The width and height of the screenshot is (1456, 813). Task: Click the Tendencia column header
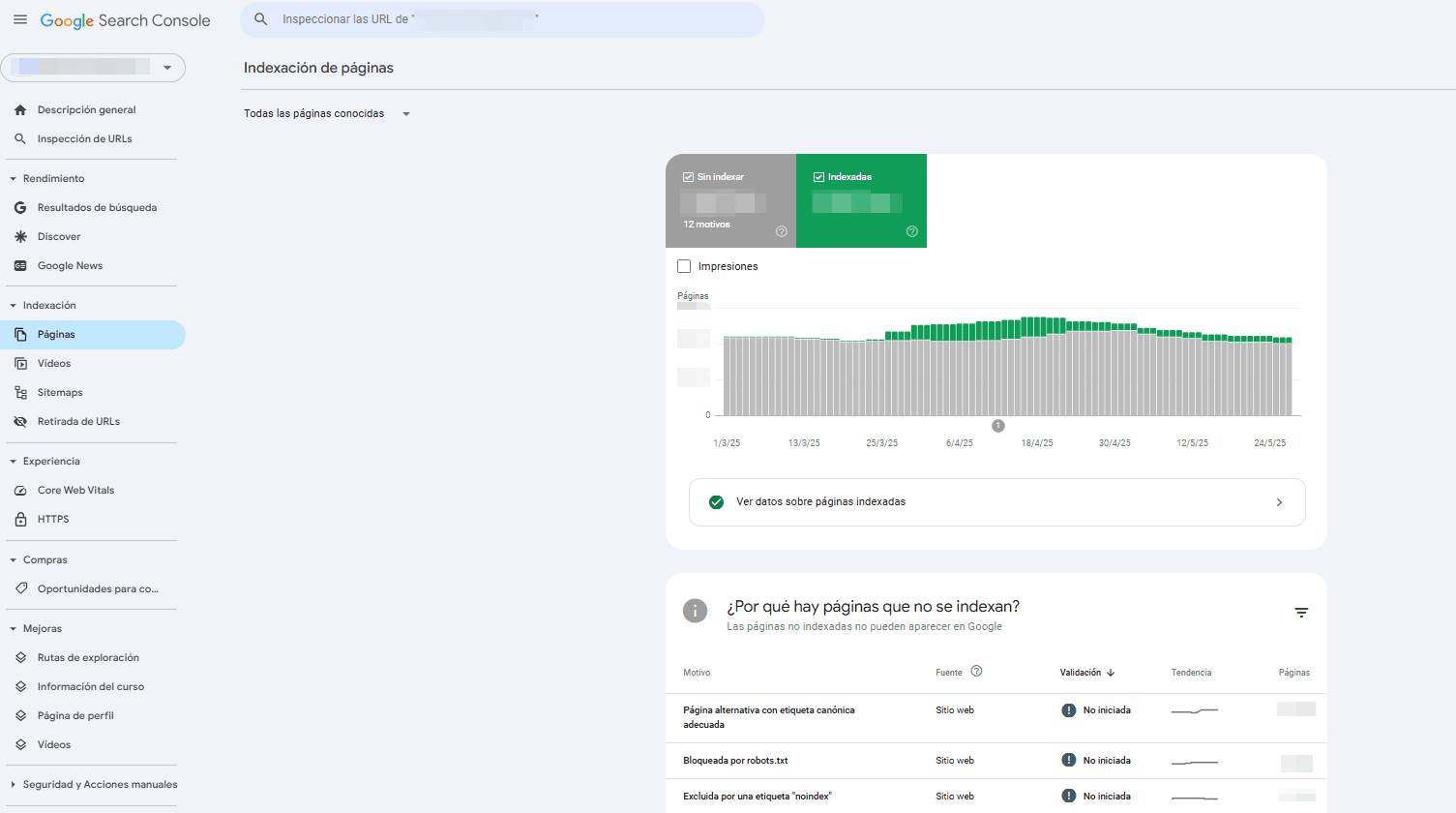point(1191,673)
